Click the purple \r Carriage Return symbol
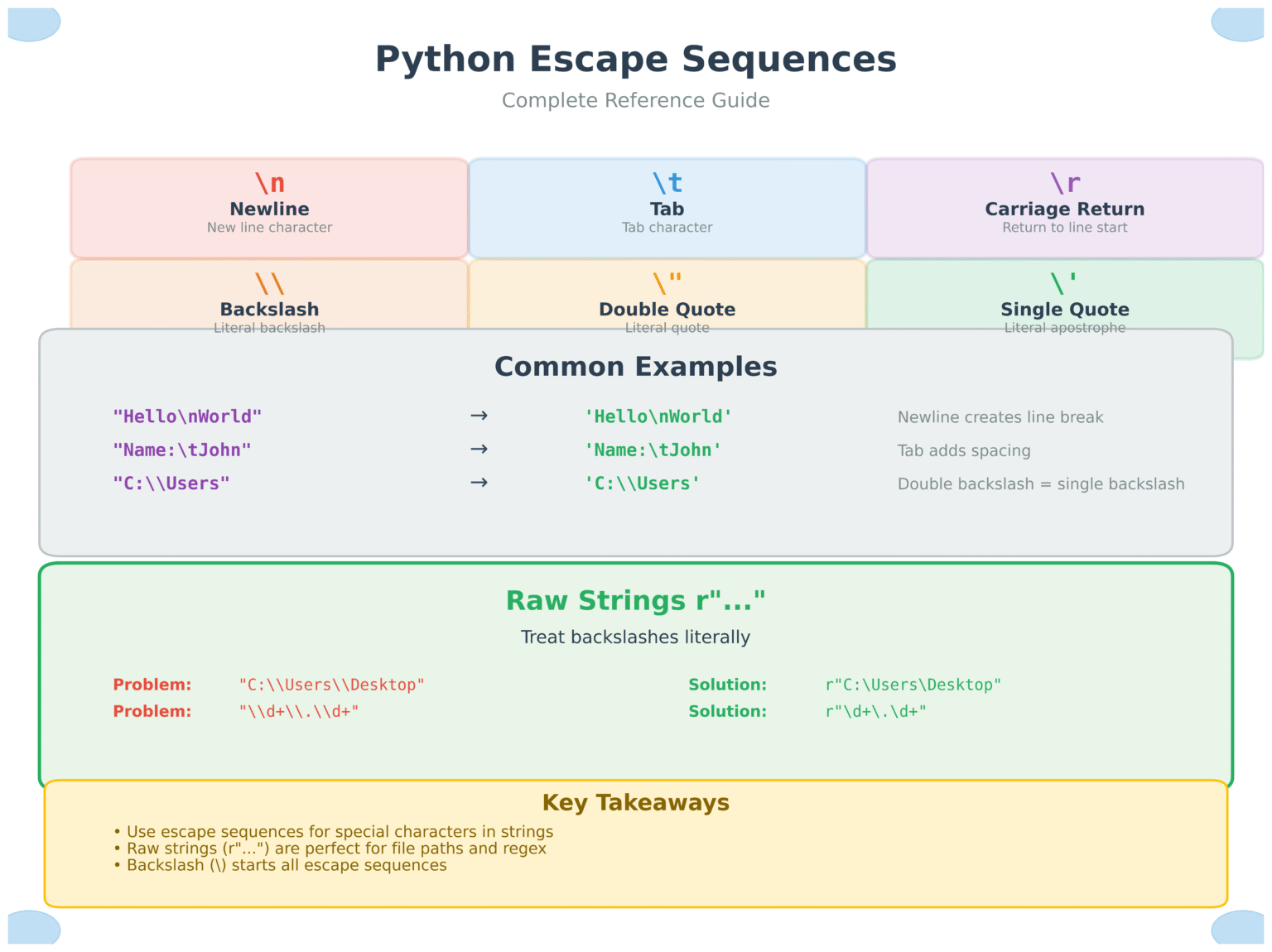The height and width of the screenshot is (952, 1272). (x=1065, y=183)
